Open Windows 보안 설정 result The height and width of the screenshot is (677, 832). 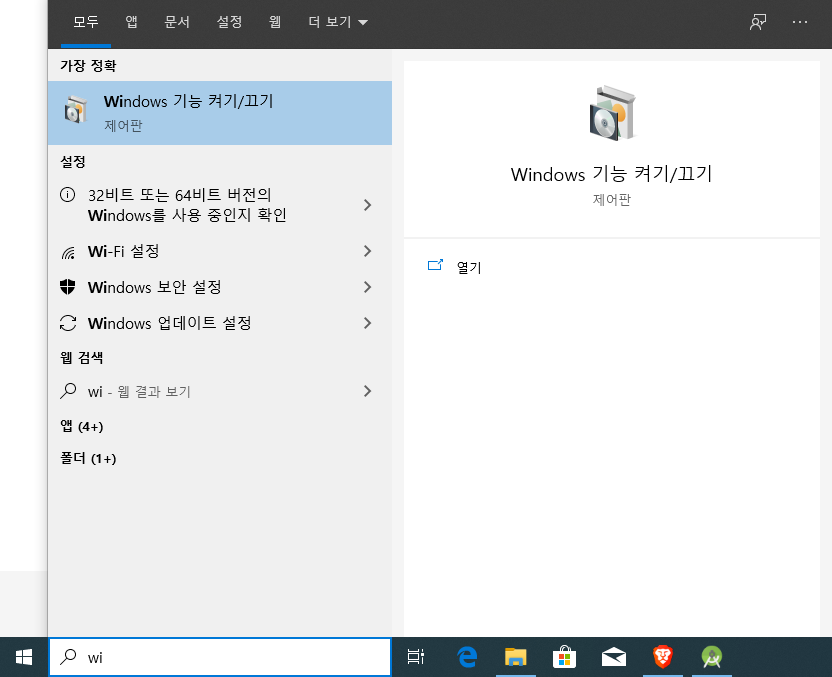click(220, 287)
